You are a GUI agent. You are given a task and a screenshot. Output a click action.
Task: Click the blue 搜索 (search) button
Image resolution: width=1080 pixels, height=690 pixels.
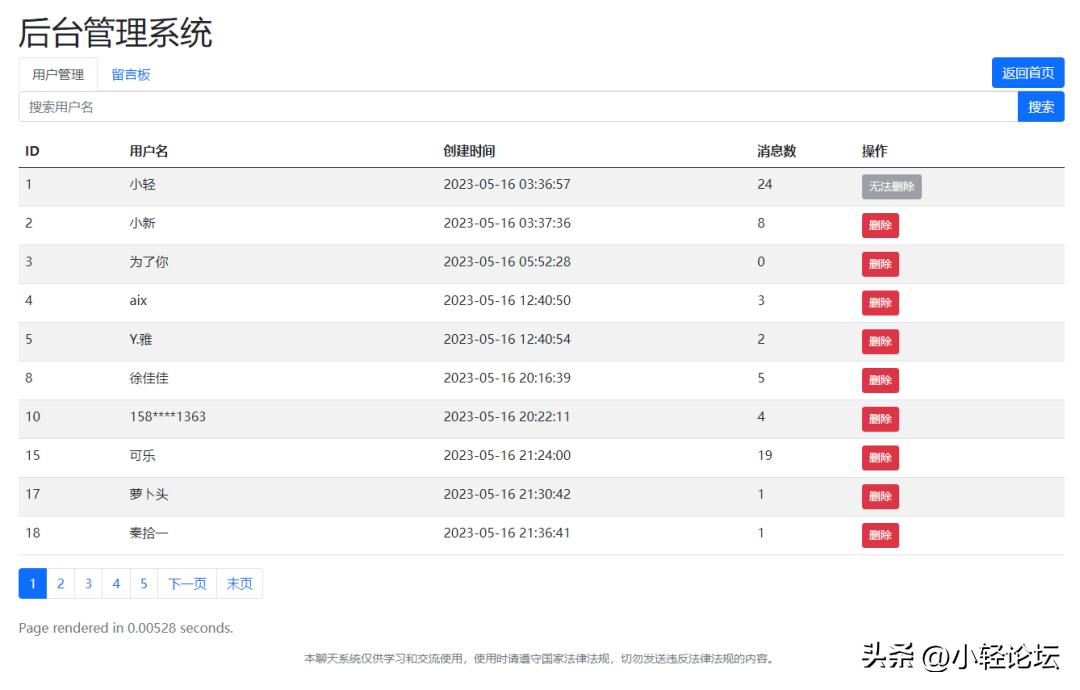point(1041,106)
